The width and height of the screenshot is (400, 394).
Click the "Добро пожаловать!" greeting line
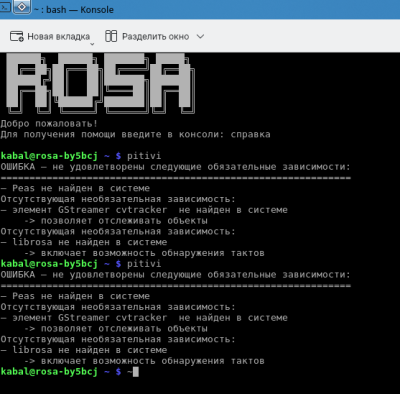(x=49, y=124)
